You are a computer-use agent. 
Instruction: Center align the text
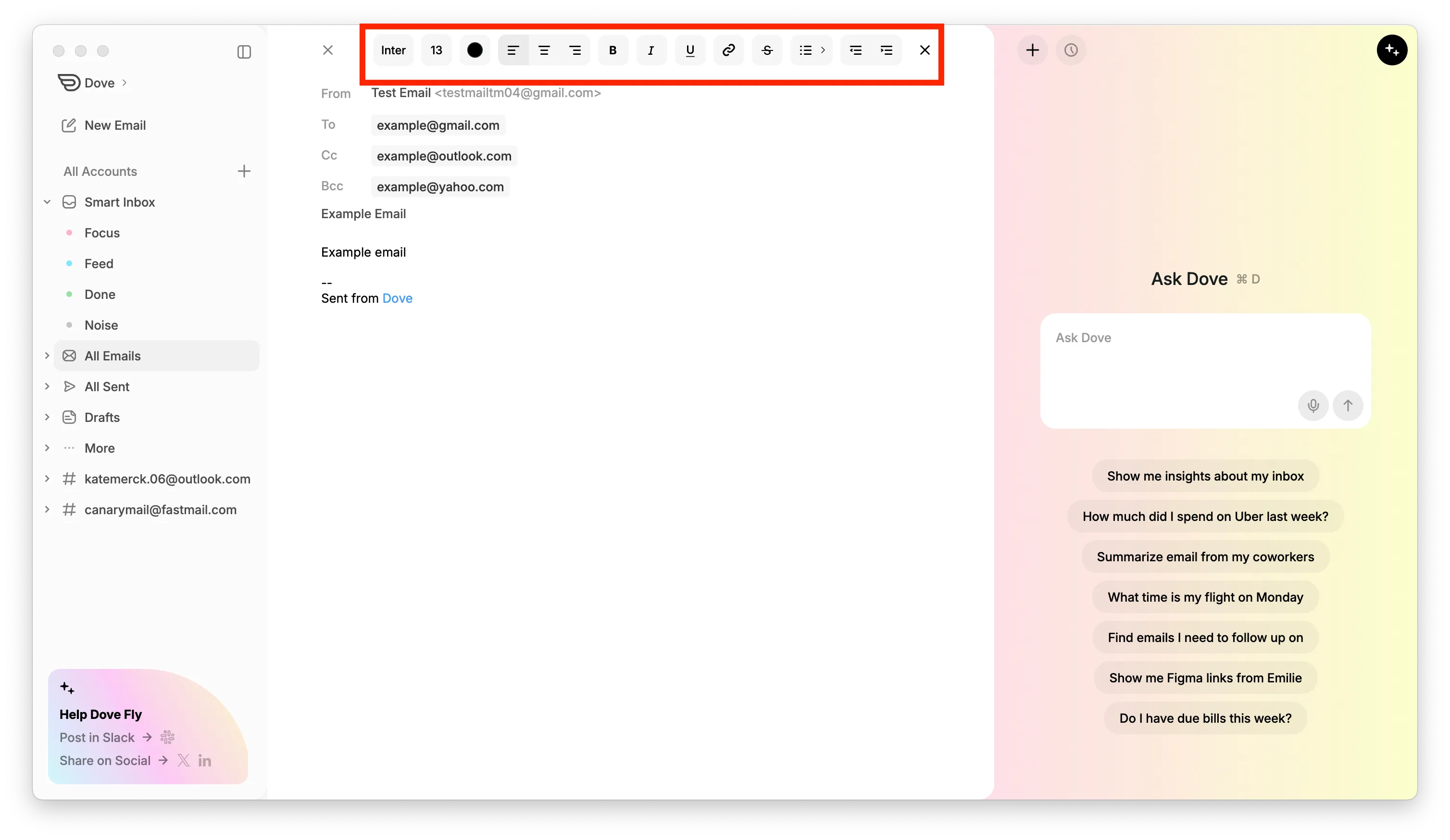[x=544, y=50]
